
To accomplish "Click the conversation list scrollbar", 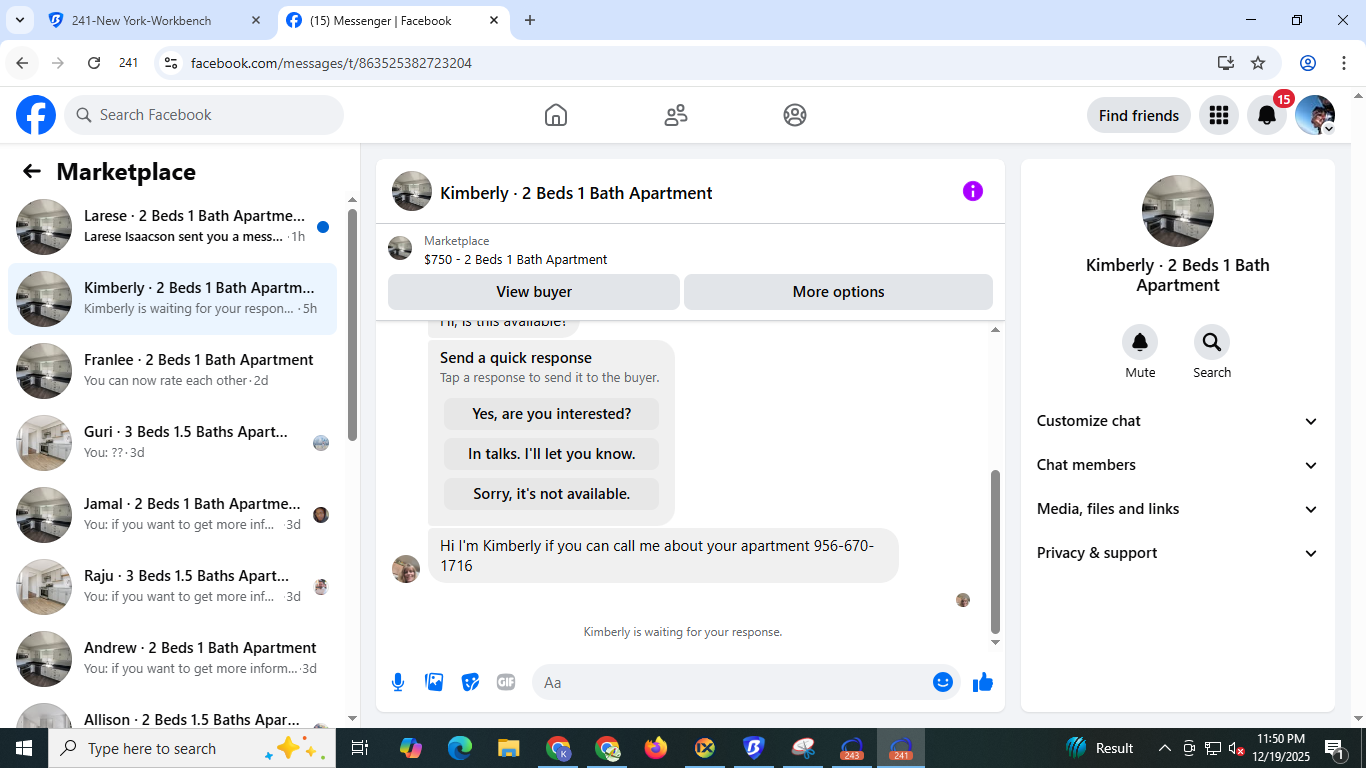I will [352, 325].
